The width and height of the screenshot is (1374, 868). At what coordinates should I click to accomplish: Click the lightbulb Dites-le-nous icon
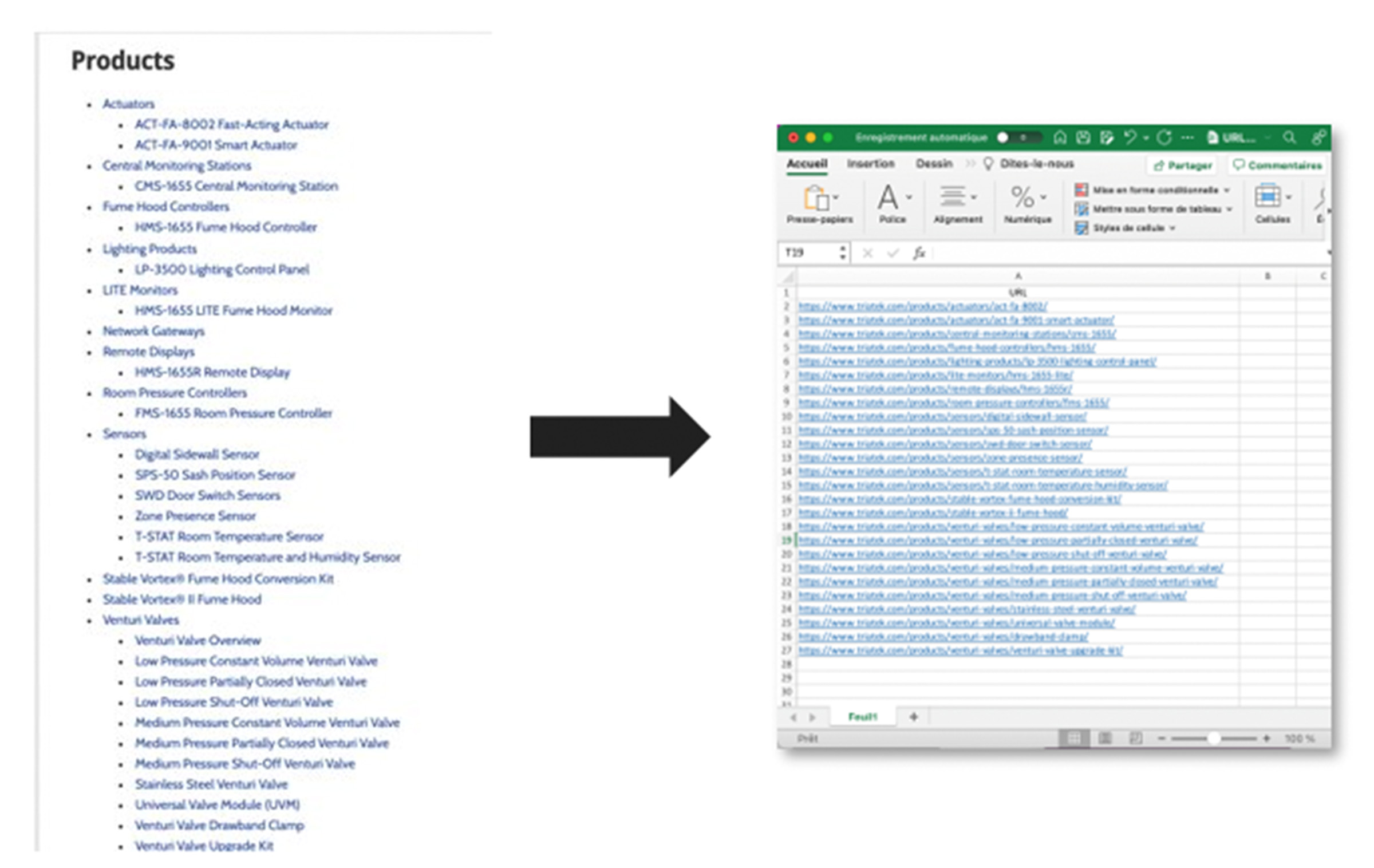[x=988, y=164]
